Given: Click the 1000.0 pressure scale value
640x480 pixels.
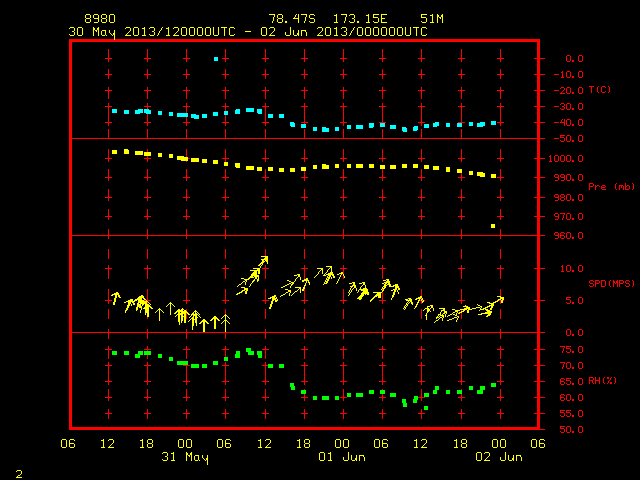Looking at the screenshot, I should point(566,159).
